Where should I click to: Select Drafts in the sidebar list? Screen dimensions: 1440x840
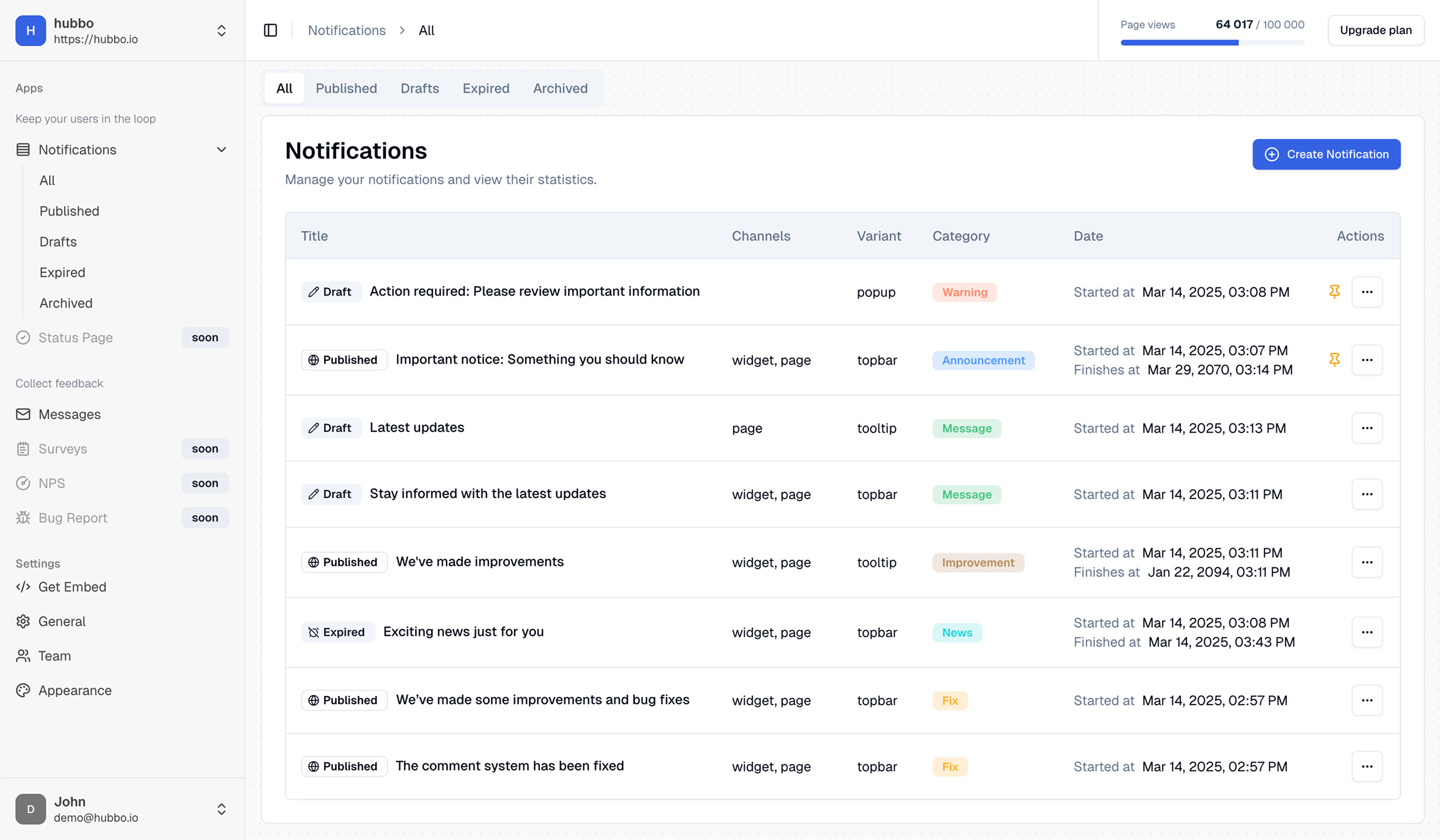58,242
